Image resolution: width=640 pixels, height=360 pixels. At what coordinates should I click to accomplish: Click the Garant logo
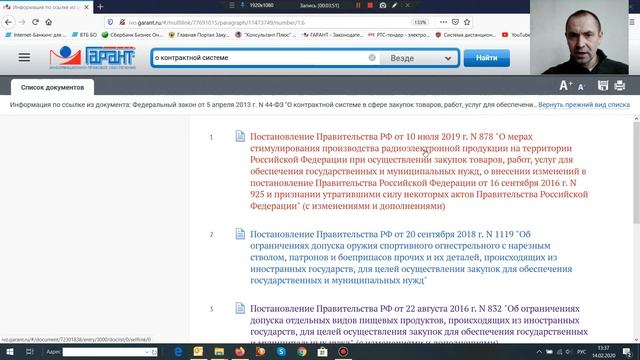[92, 58]
